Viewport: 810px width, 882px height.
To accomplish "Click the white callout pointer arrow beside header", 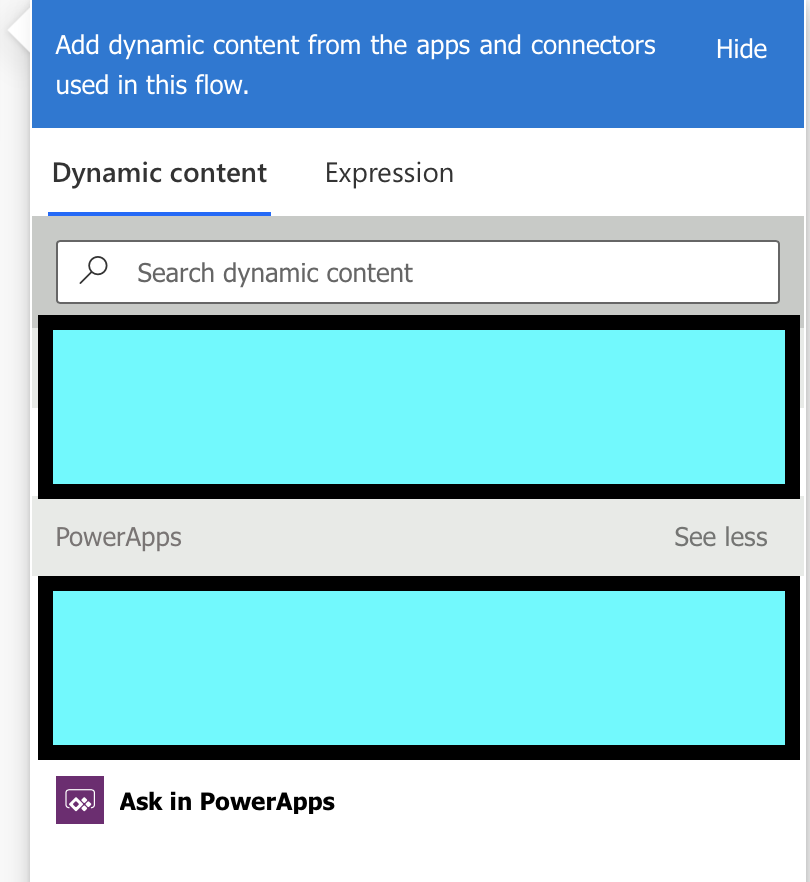I will pyautogui.click(x=19, y=32).
